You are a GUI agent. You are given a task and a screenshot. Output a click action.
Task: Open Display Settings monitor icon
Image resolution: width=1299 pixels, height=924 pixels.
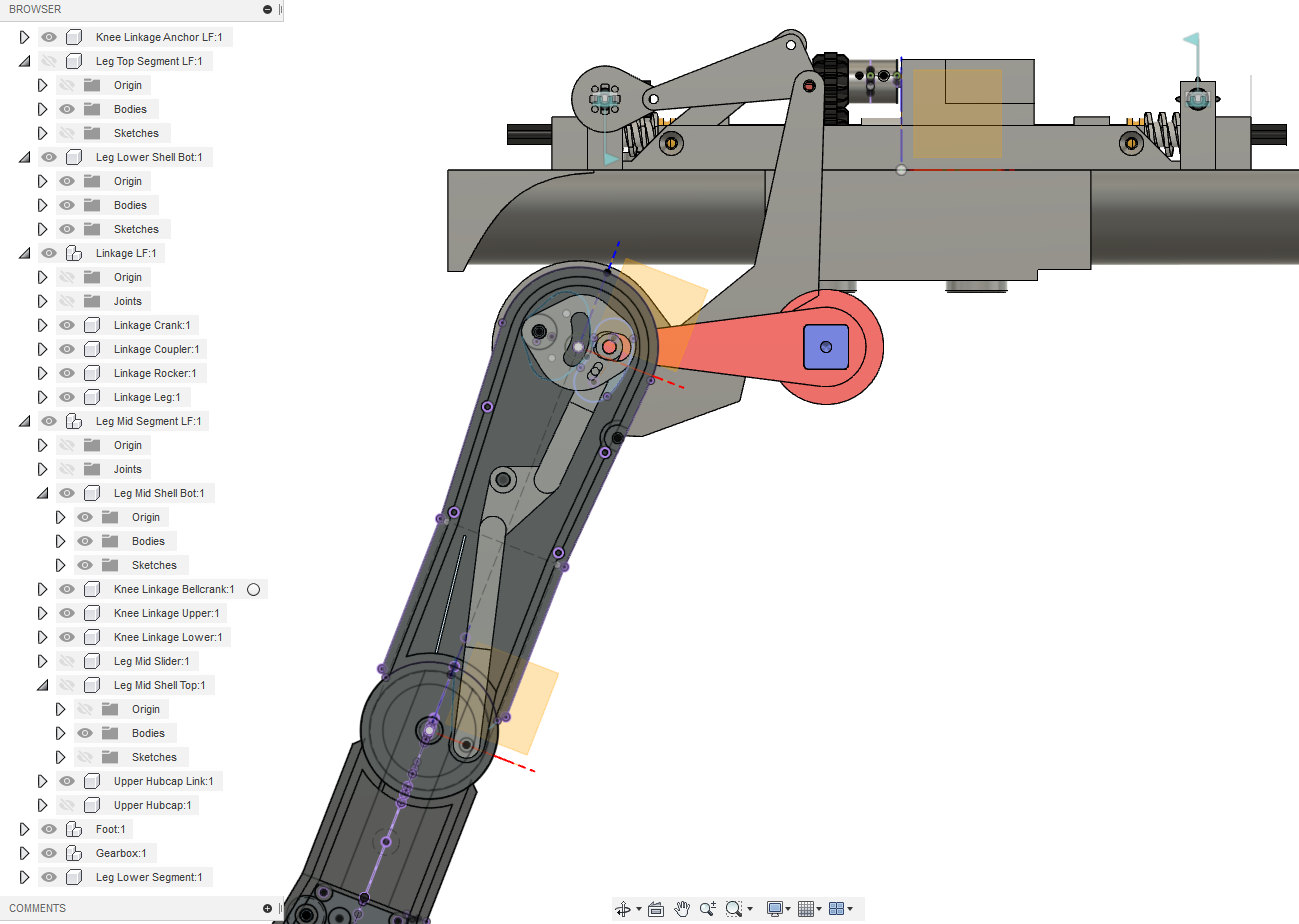pyautogui.click(x=774, y=909)
